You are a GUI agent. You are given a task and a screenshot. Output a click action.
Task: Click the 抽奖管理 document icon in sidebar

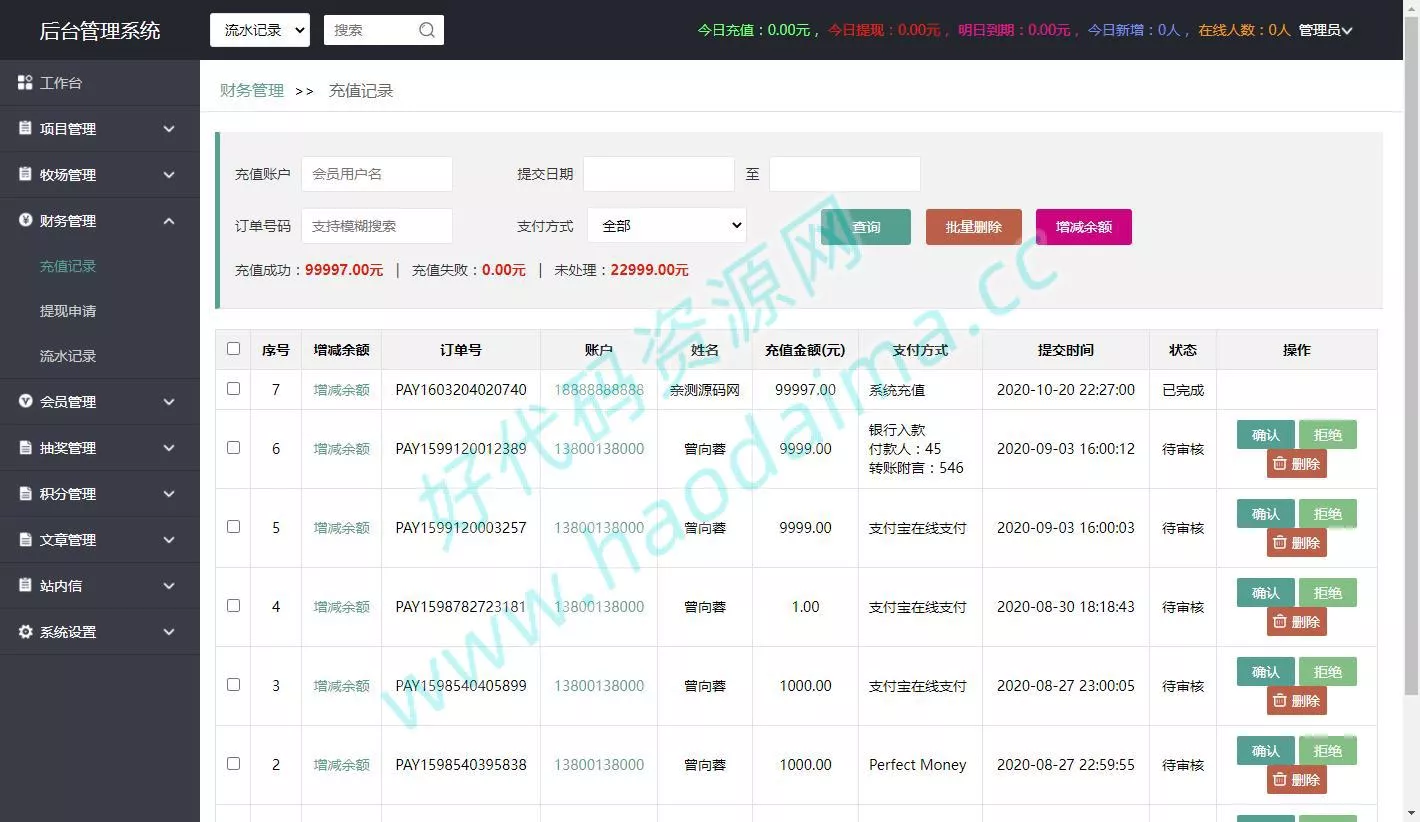coord(26,448)
